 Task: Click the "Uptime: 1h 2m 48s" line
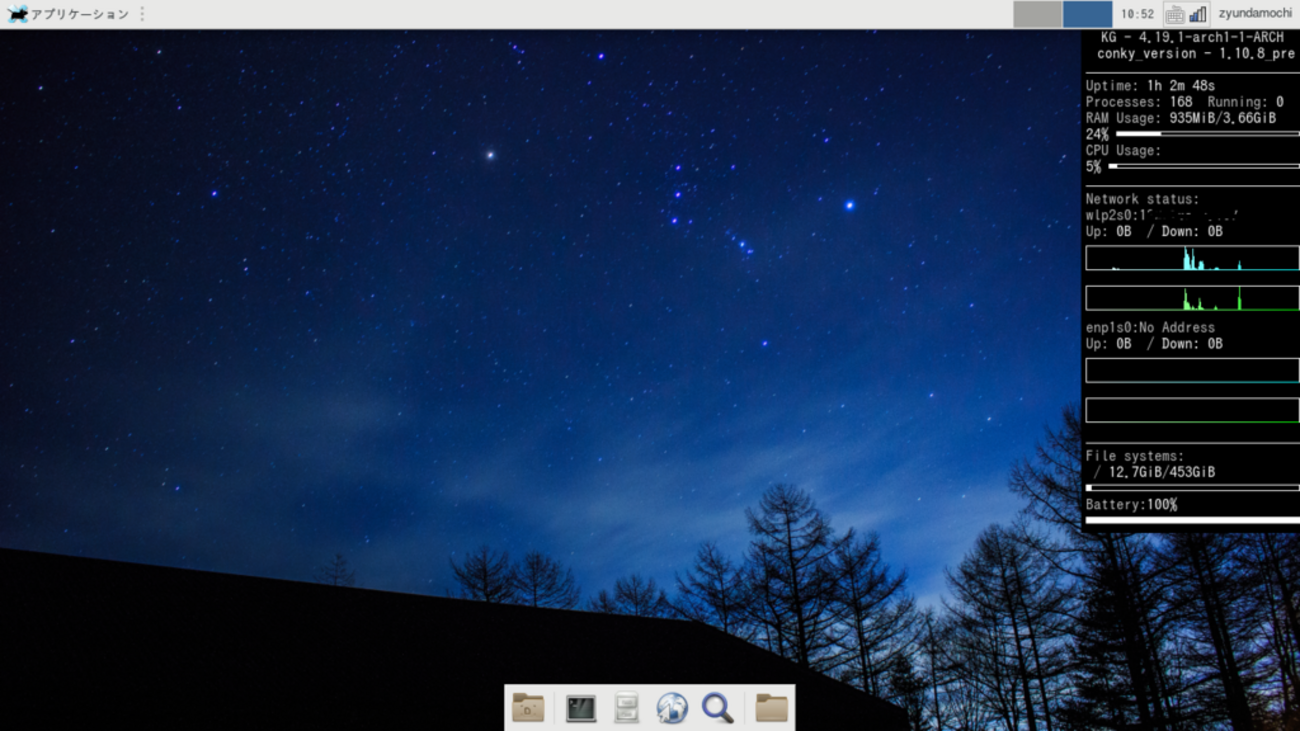point(1150,86)
